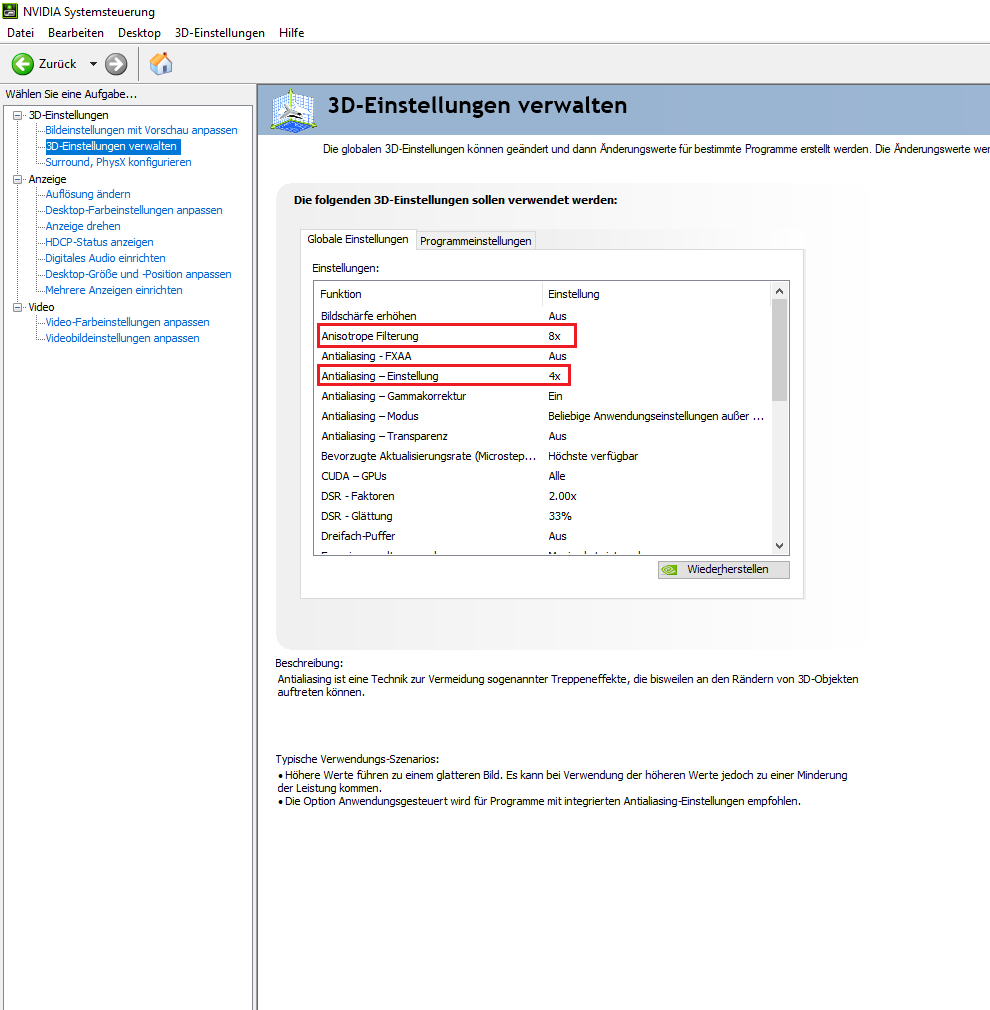Collapse the Video tree node
This screenshot has height=1010, width=990.
pyautogui.click(x=17, y=307)
